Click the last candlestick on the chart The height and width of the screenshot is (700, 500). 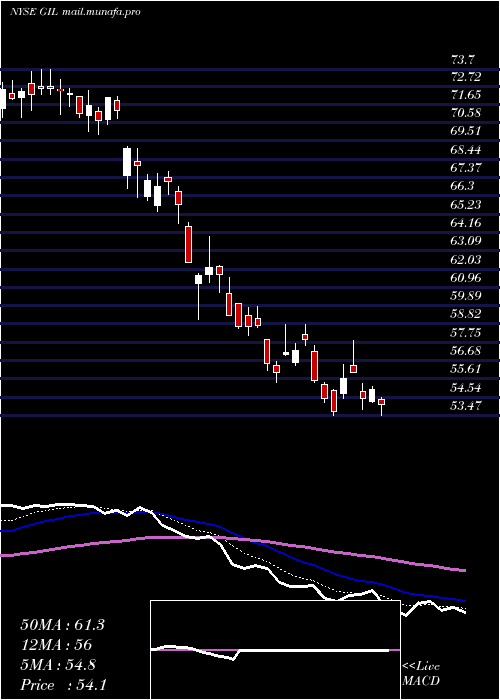click(381, 406)
